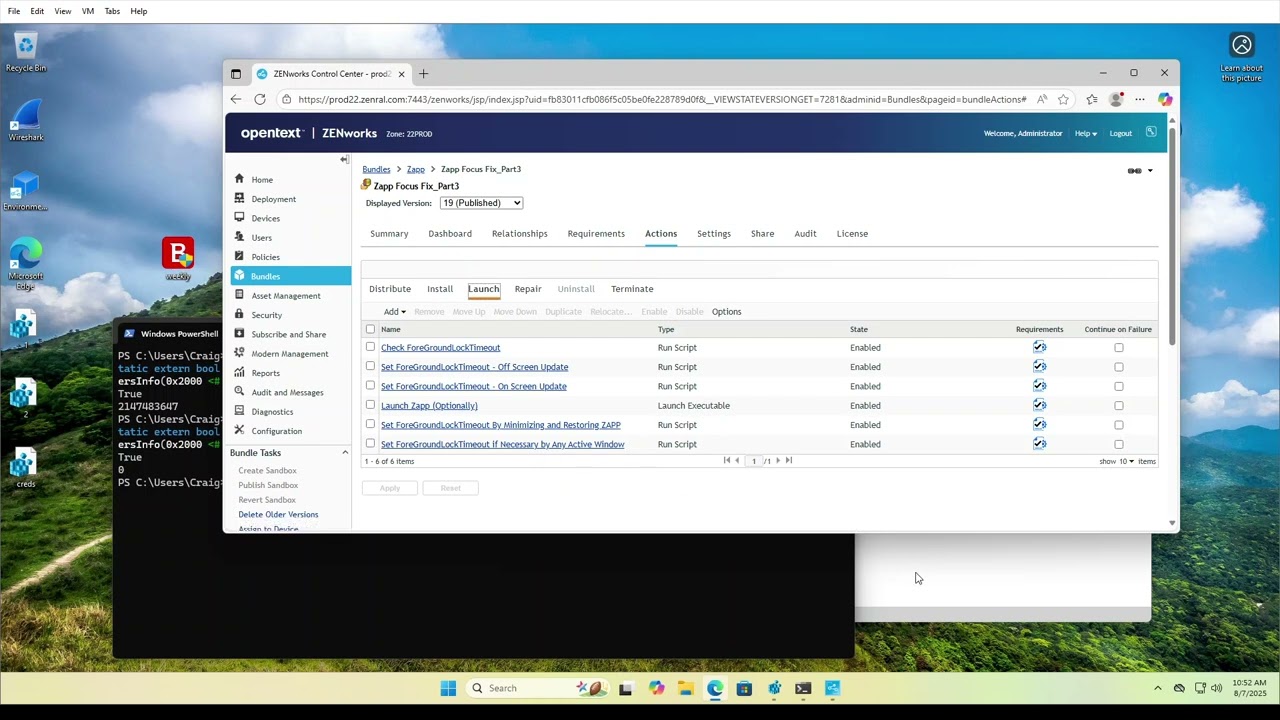Open the Repair action set tab

528,289
